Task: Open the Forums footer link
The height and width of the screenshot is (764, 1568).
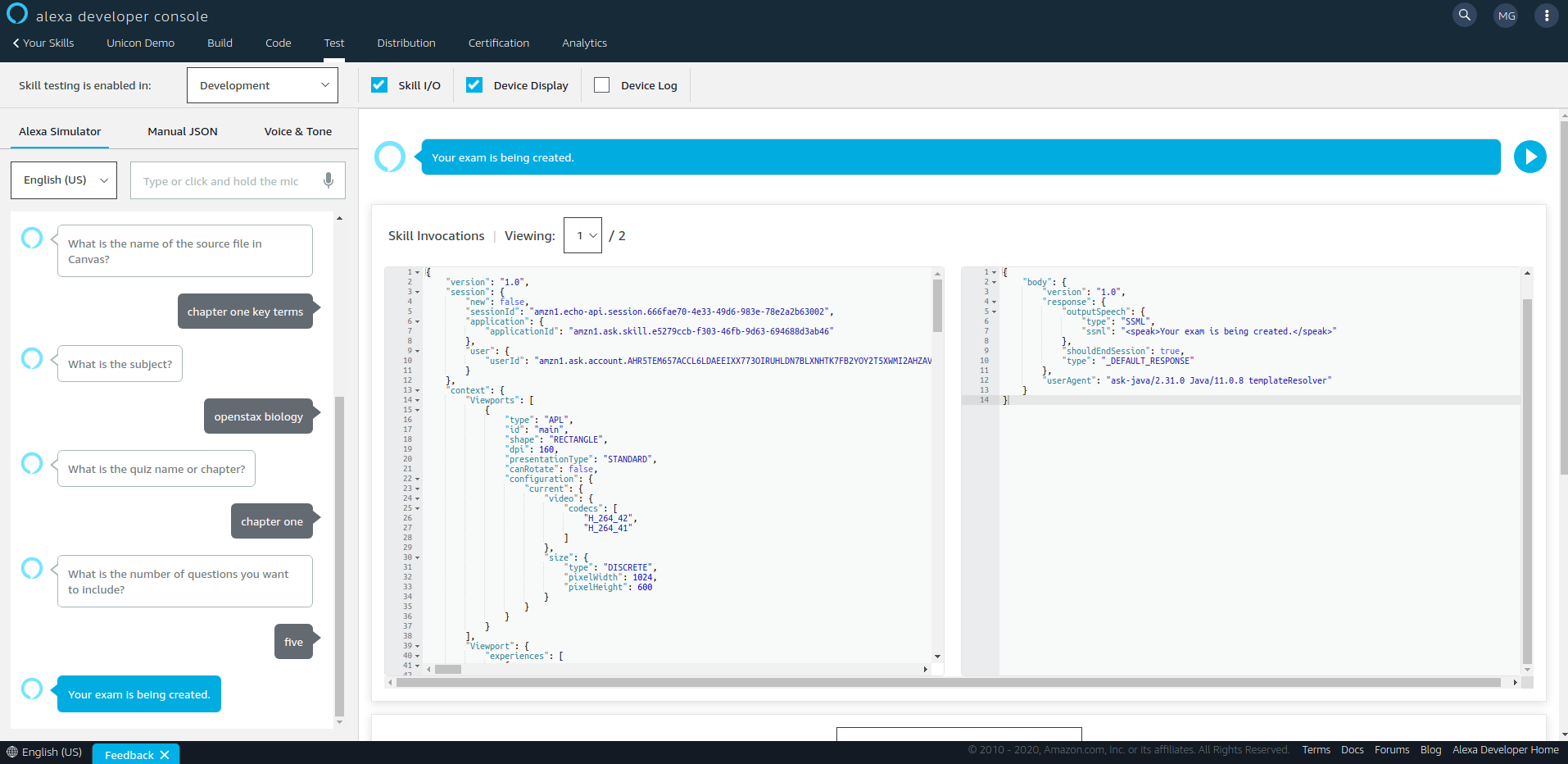Action: [1392, 750]
